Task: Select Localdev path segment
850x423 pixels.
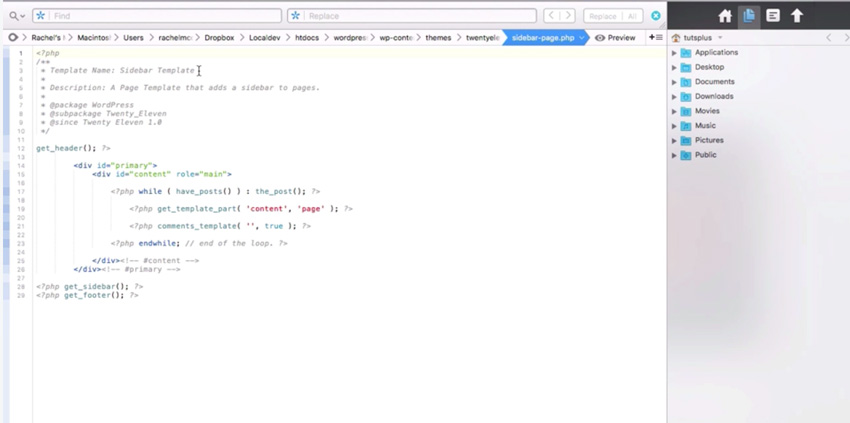Action: click(x=265, y=37)
